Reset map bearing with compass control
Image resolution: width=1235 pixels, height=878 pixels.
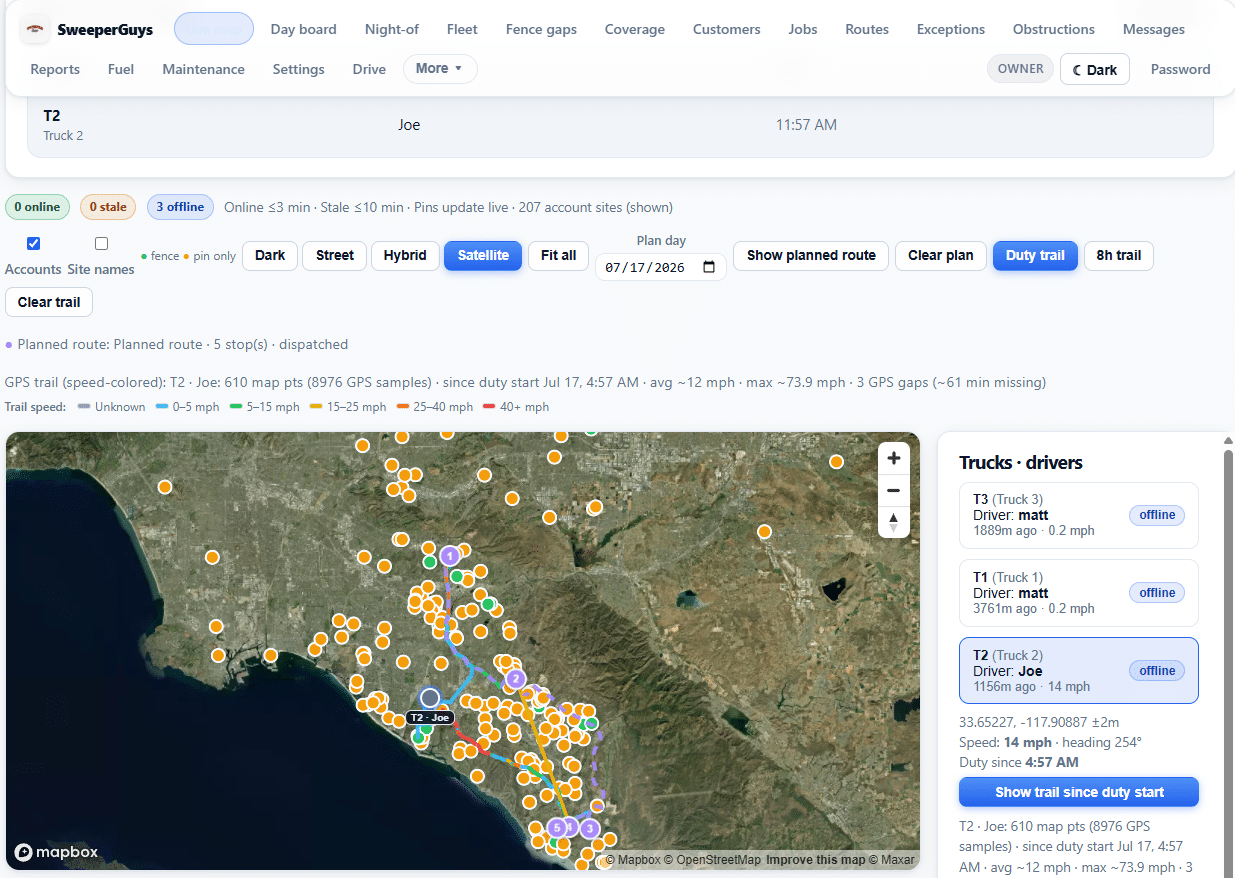(894, 522)
